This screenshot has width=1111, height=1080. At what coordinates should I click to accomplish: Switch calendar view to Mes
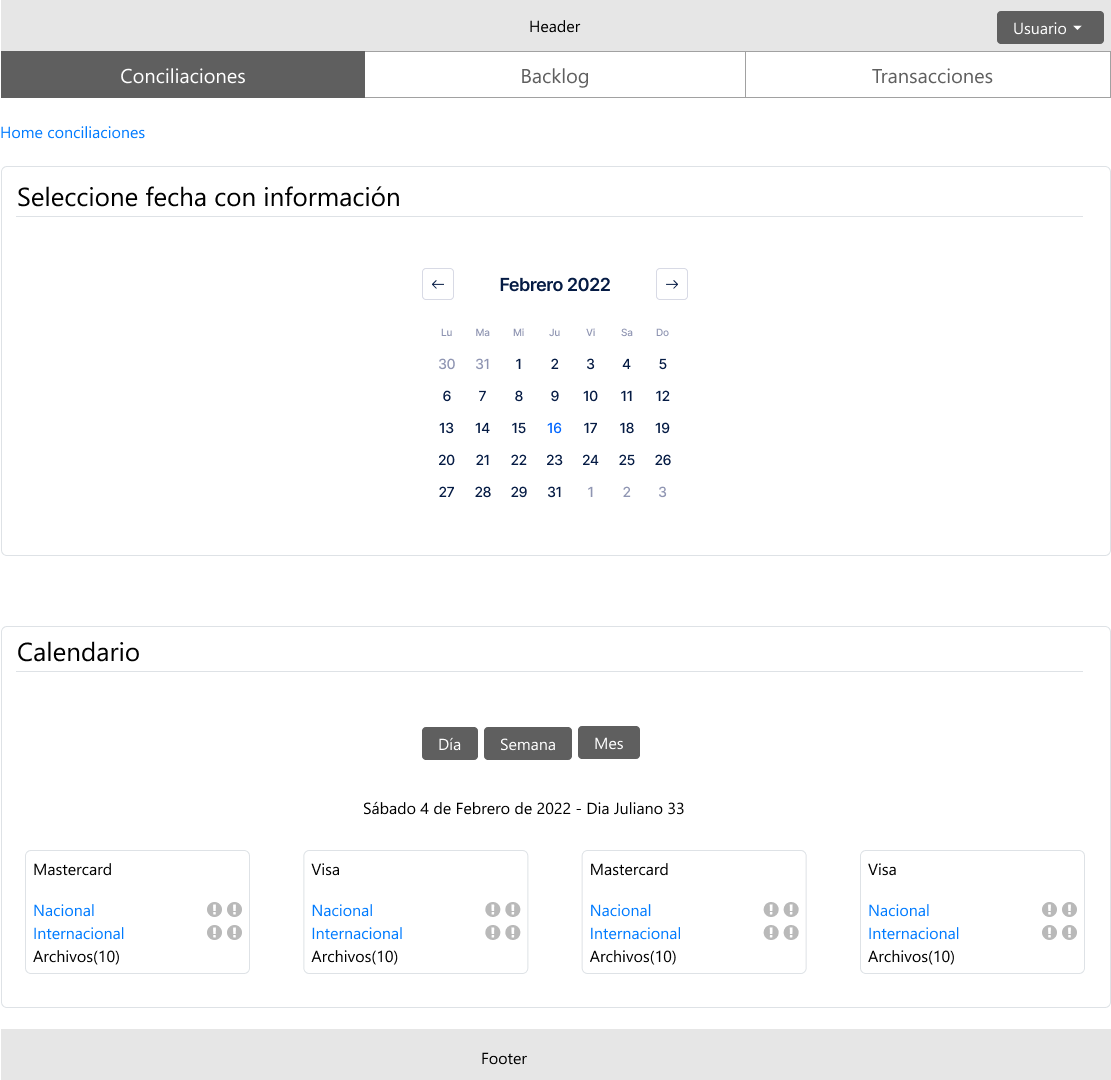(608, 743)
